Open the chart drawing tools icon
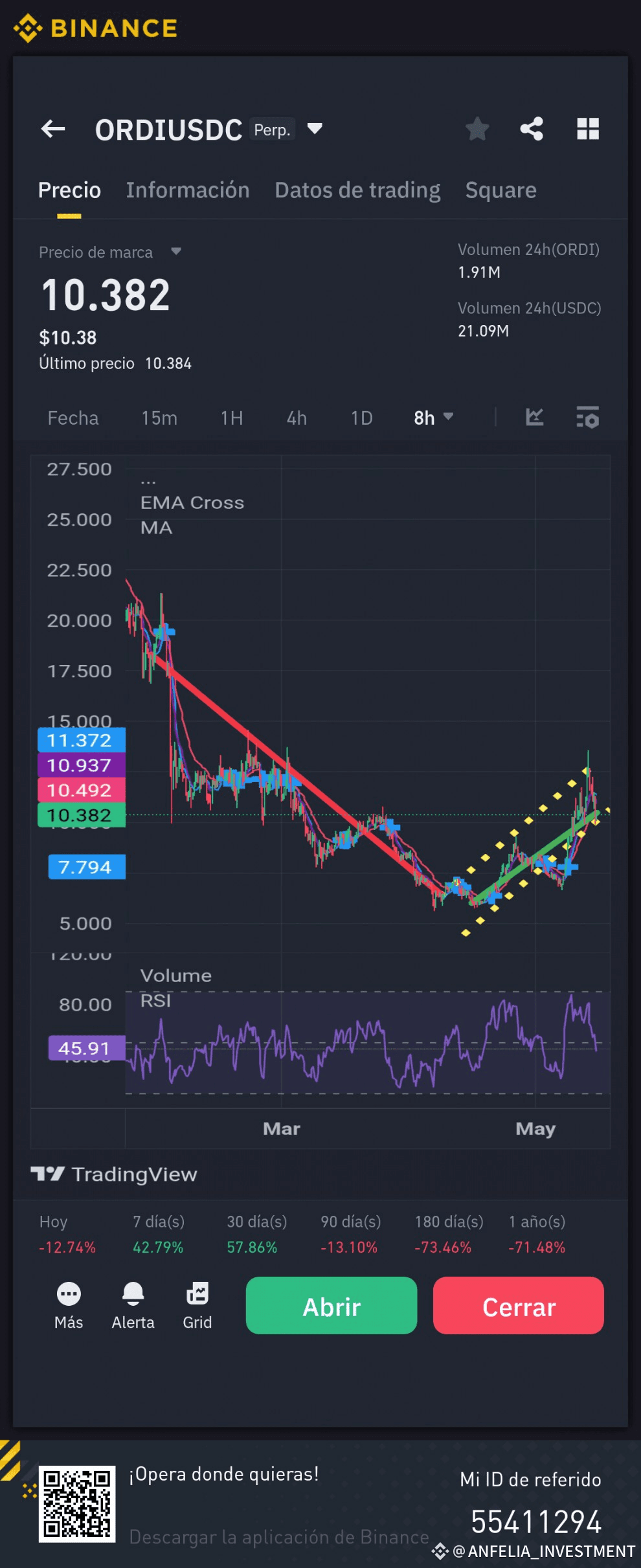641x1568 pixels. click(534, 418)
